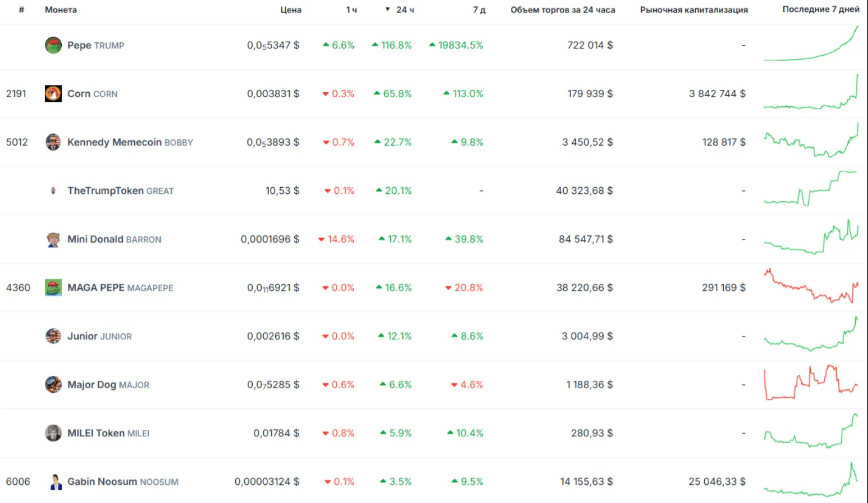Image resolution: width=868 pixels, height=503 pixels.
Task: View the Pepe TRUMP 7-day sparkline chart
Action: pos(811,43)
